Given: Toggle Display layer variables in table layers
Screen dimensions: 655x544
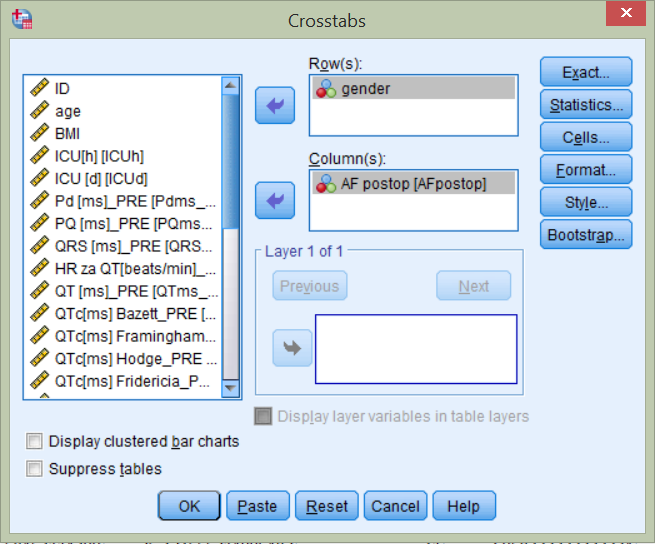Looking at the screenshot, I should [x=263, y=416].
